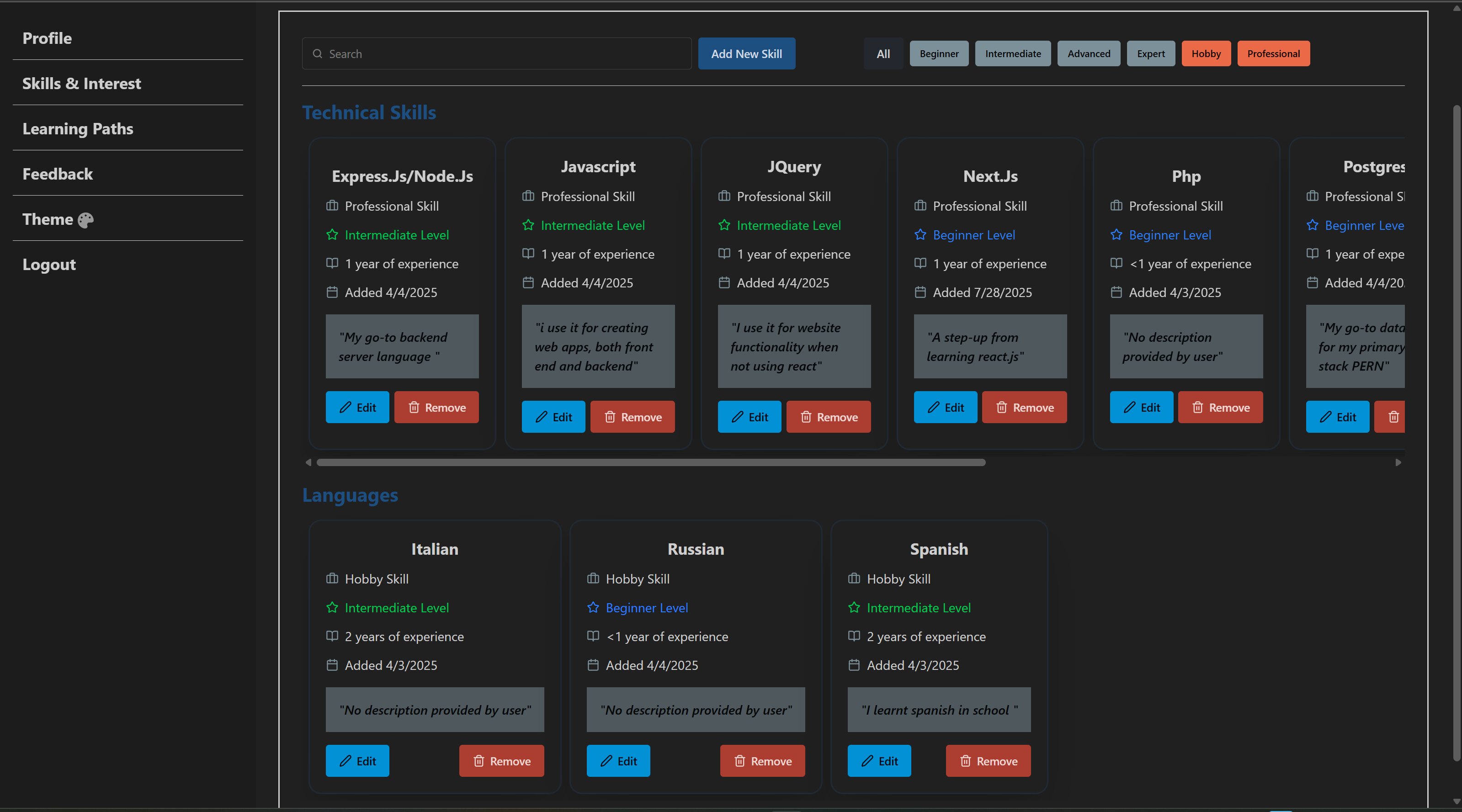
Task: Click the pencil icon on Javascript Edit button
Action: point(542,417)
